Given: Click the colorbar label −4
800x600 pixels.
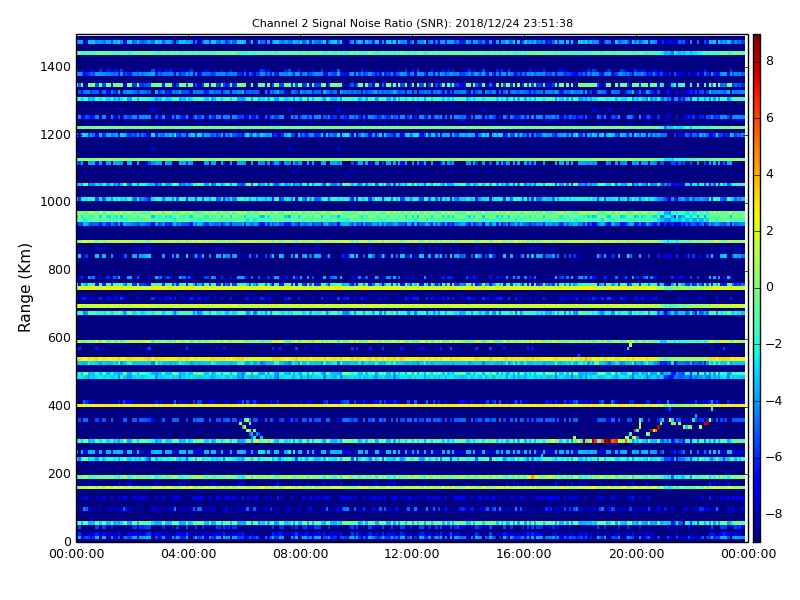Looking at the screenshot, I should [773, 401].
